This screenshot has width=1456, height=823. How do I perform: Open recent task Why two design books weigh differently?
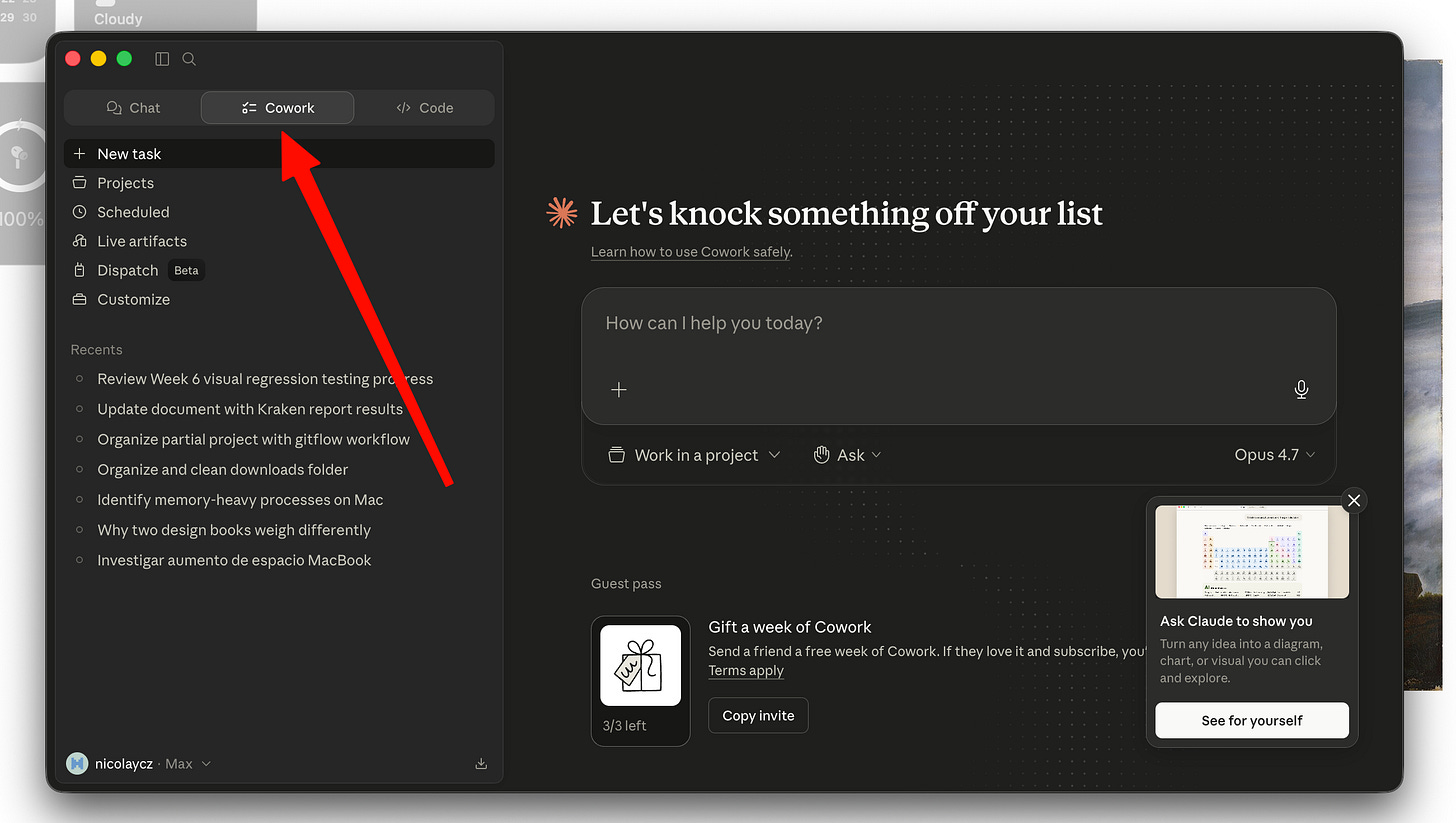[234, 530]
